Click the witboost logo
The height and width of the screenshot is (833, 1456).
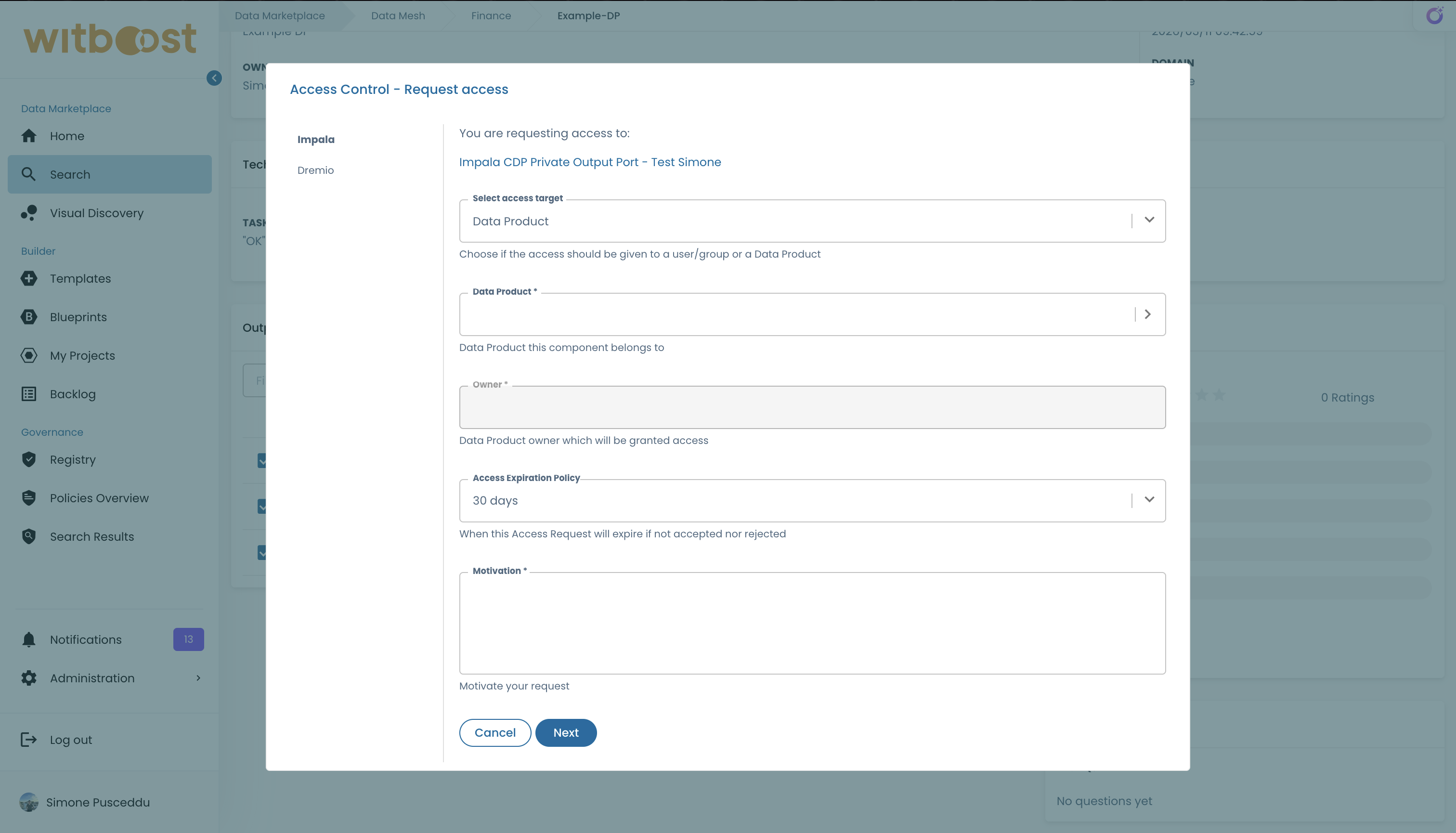(110, 39)
